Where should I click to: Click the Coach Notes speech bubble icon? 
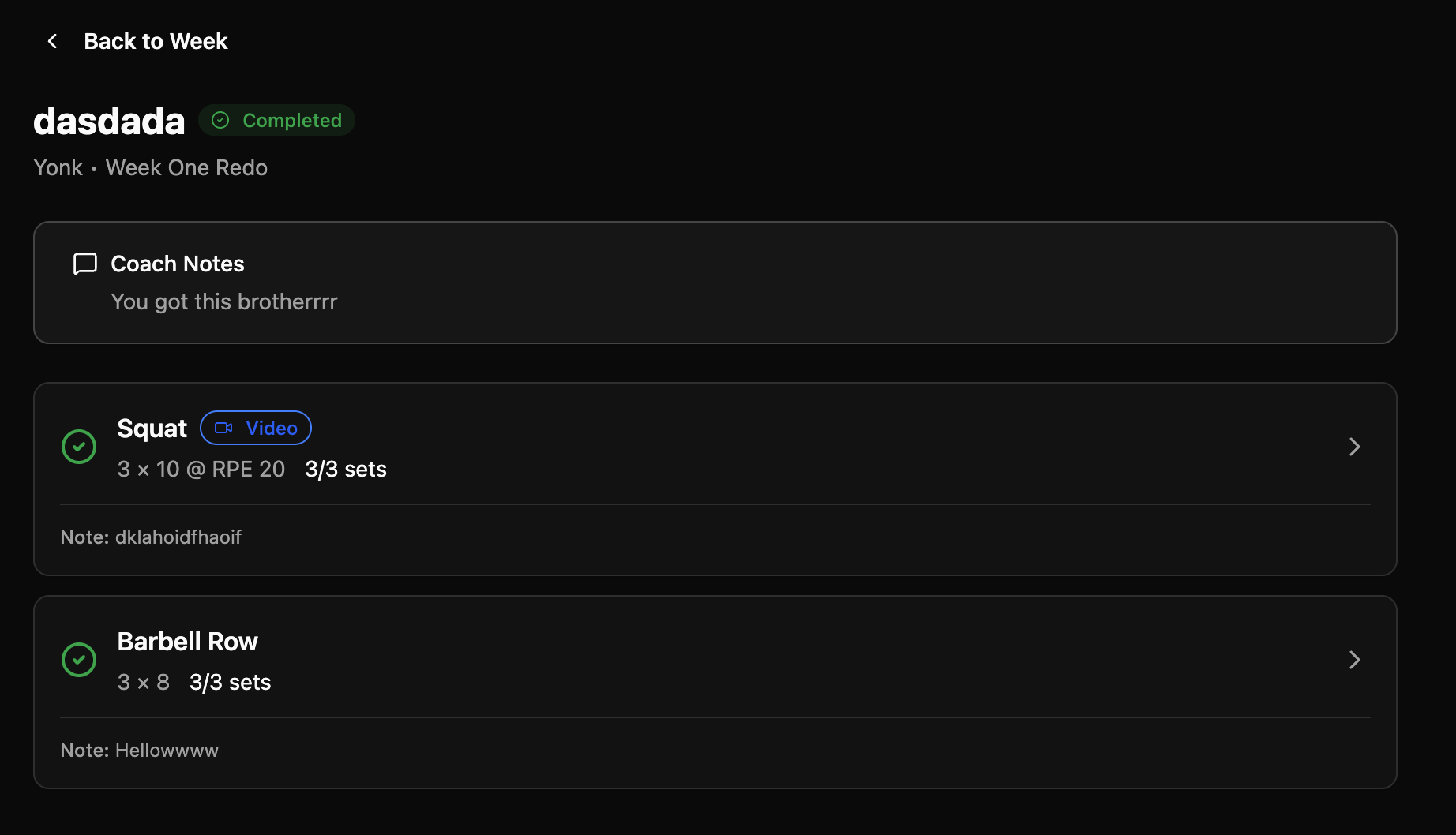click(x=84, y=264)
